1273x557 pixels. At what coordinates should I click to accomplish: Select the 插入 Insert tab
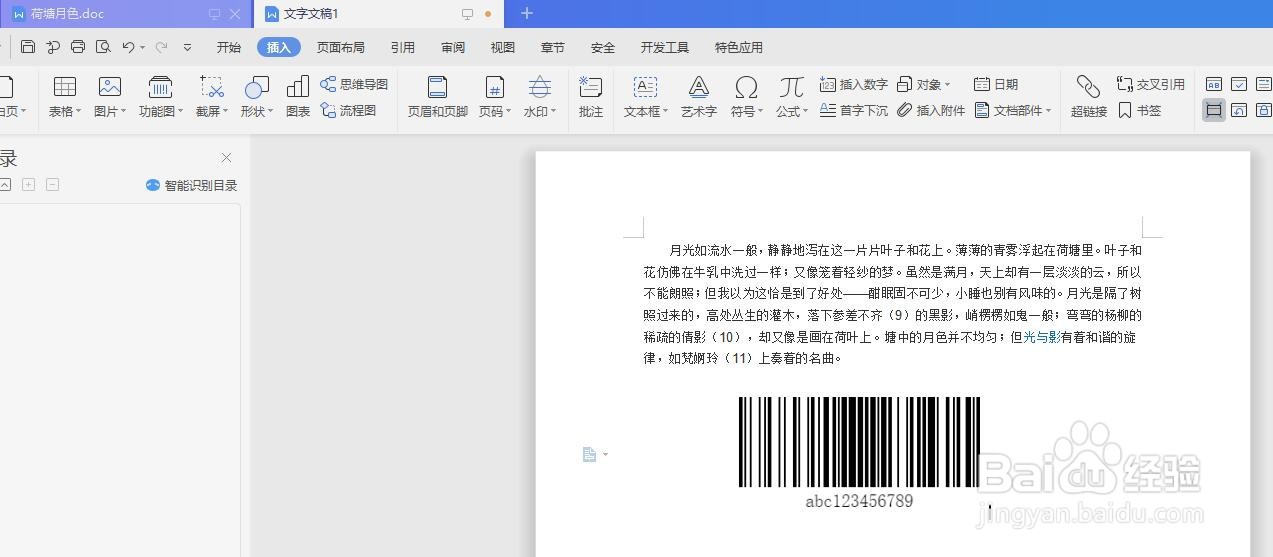click(x=279, y=47)
